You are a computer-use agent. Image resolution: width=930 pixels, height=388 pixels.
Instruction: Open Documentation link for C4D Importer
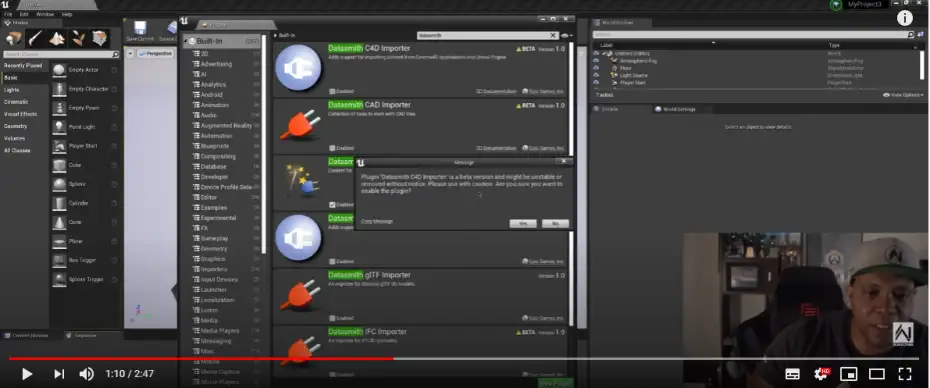(496, 91)
